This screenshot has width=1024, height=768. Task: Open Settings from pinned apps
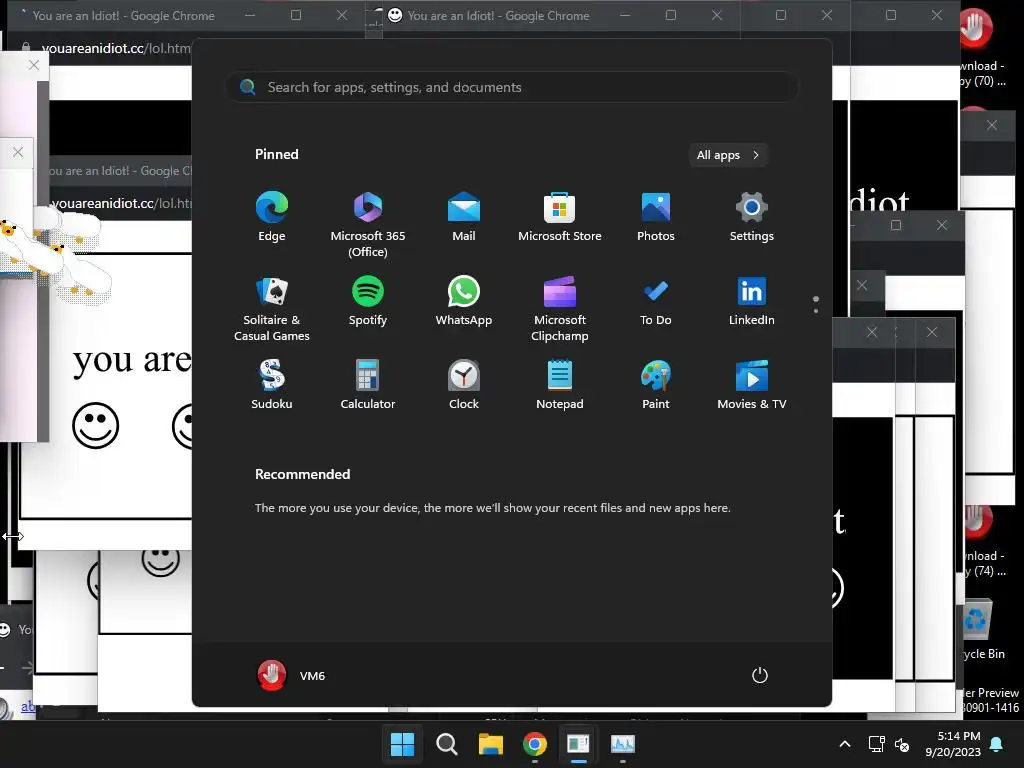click(752, 217)
